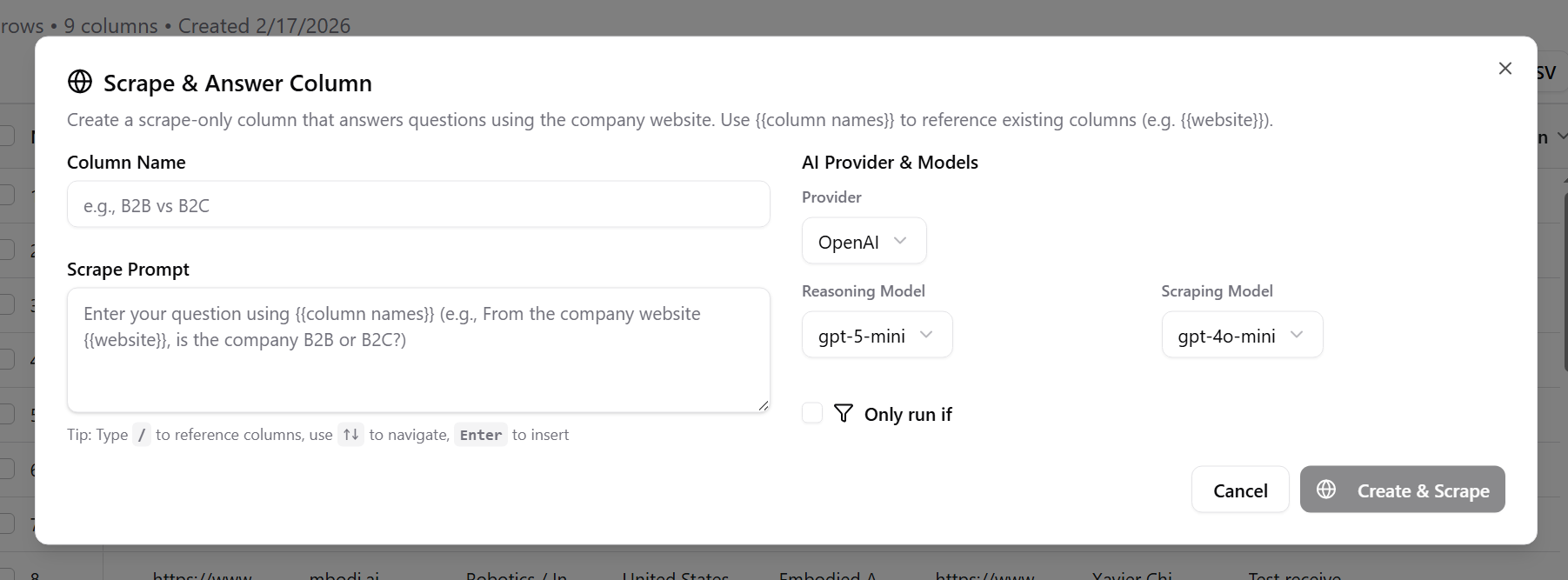Viewport: 1568px width, 580px height.
Task: Enable the Only run if checkbox
Action: [812, 413]
